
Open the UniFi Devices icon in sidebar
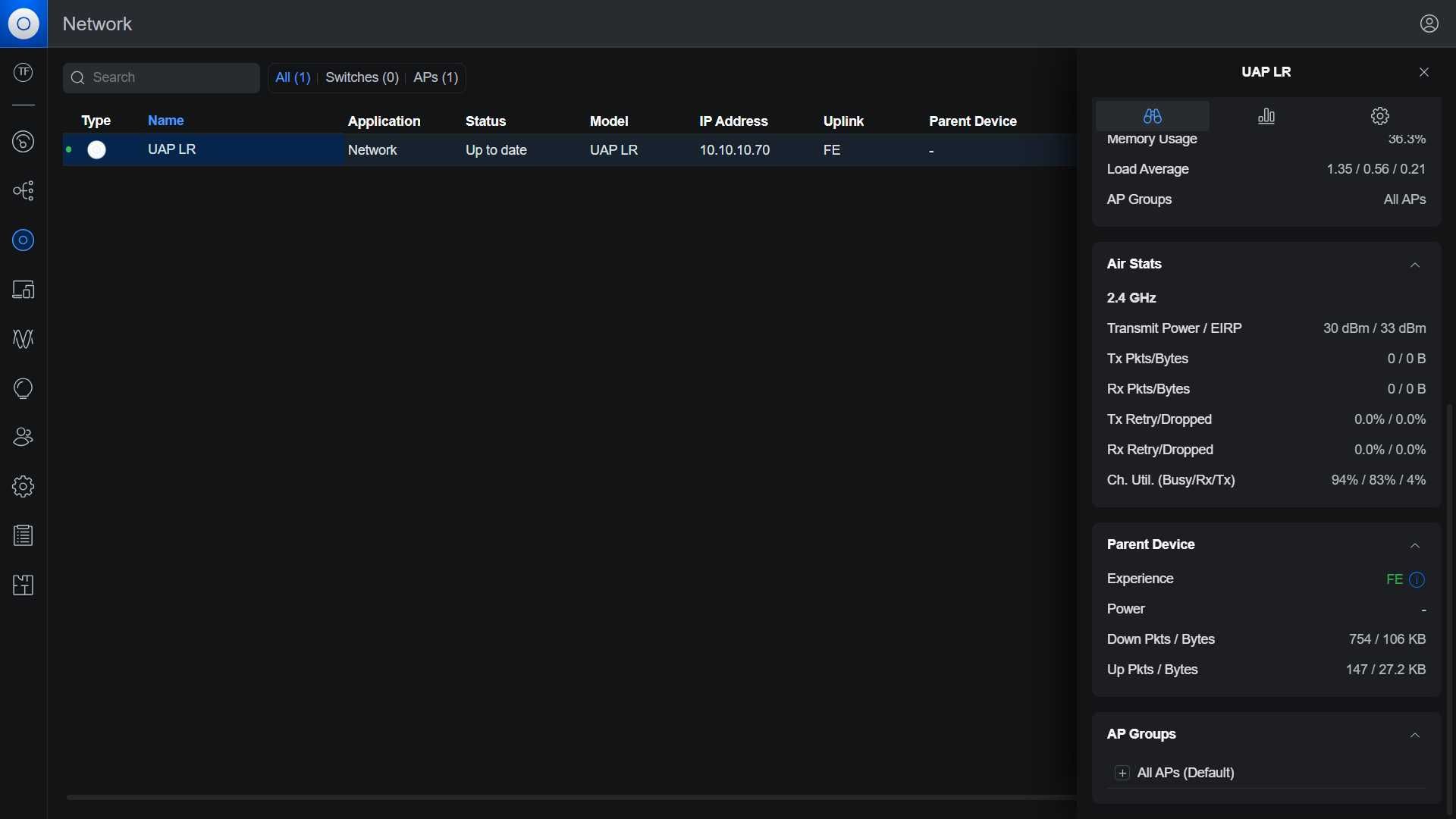24,240
